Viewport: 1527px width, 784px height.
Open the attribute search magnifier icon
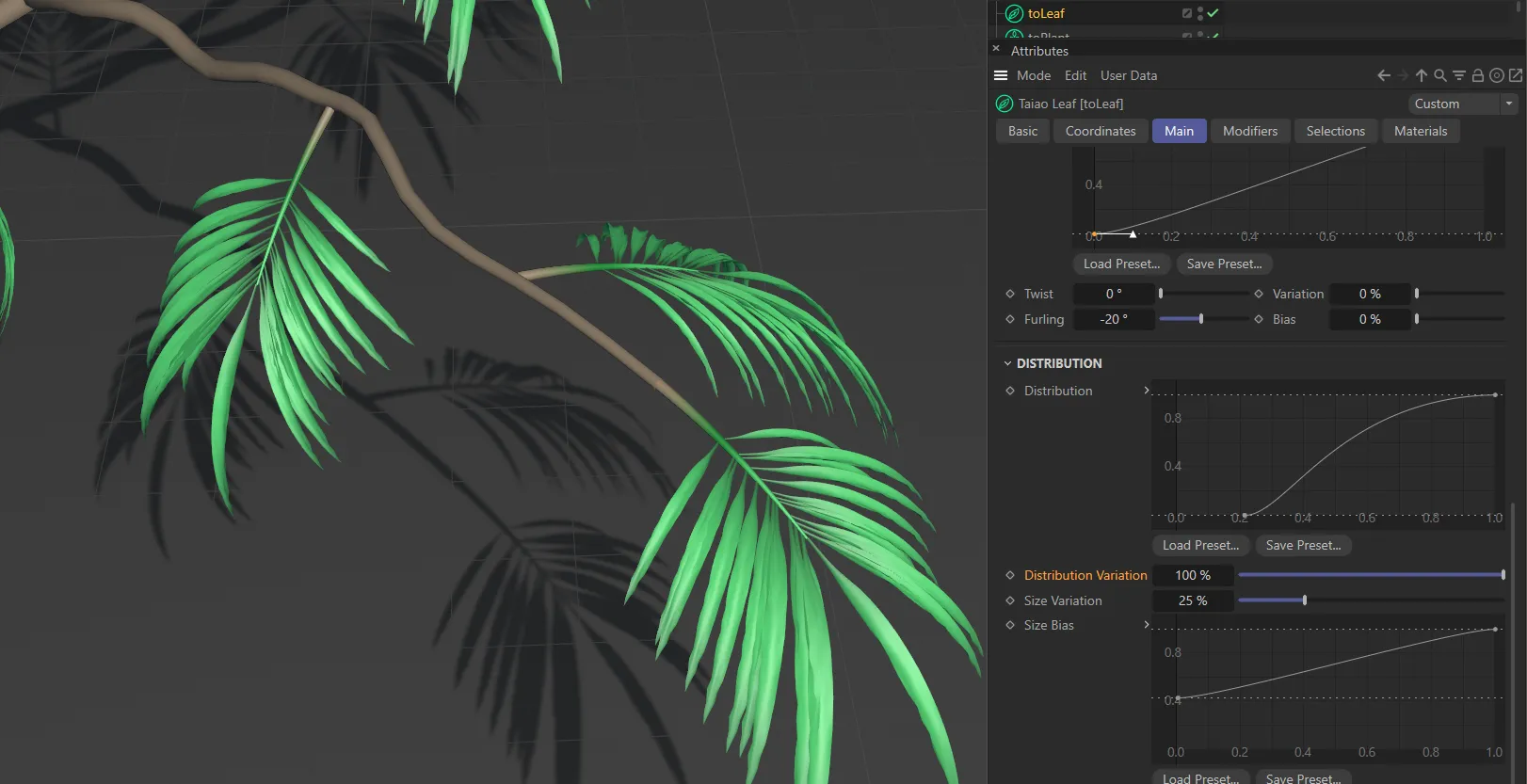click(1440, 75)
